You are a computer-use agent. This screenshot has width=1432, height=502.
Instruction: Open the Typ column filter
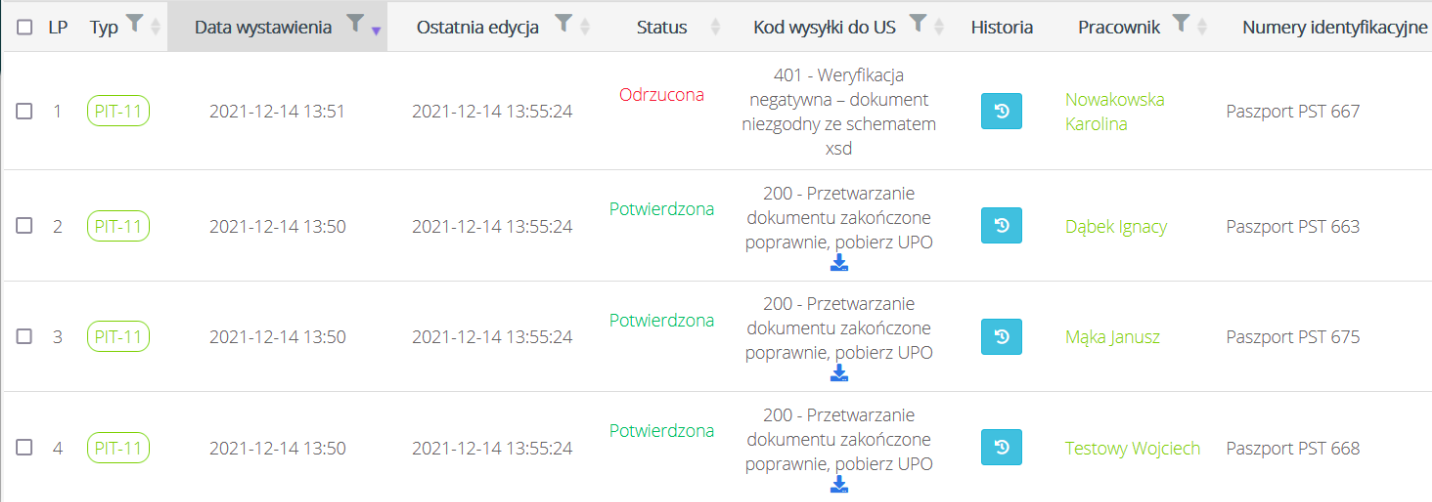(x=136, y=24)
